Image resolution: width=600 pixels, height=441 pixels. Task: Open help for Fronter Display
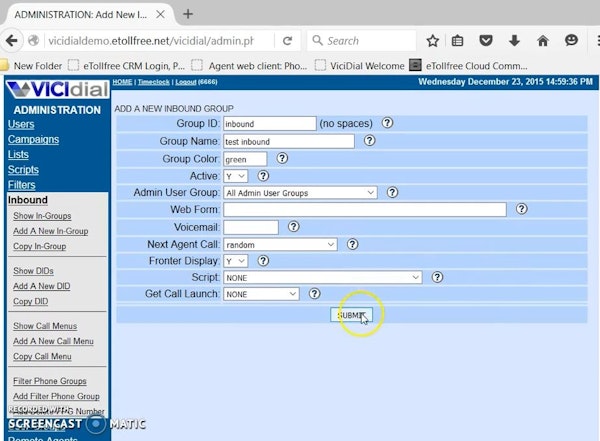(x=263, y=261)
